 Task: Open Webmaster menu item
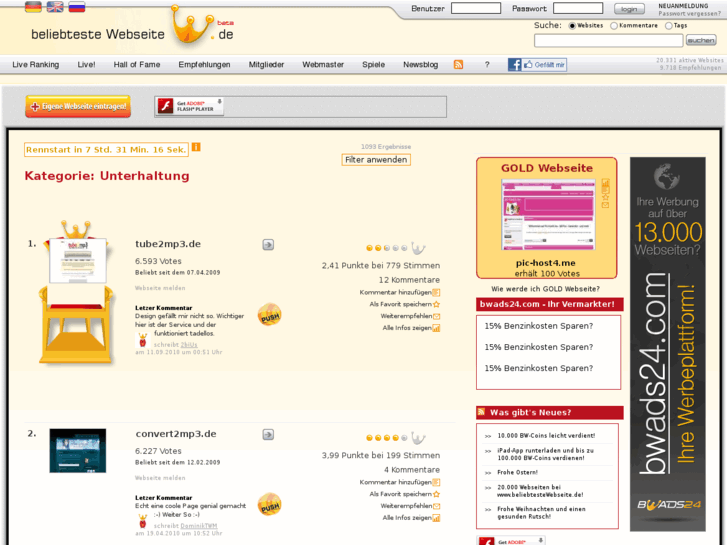tap(323, 64)
